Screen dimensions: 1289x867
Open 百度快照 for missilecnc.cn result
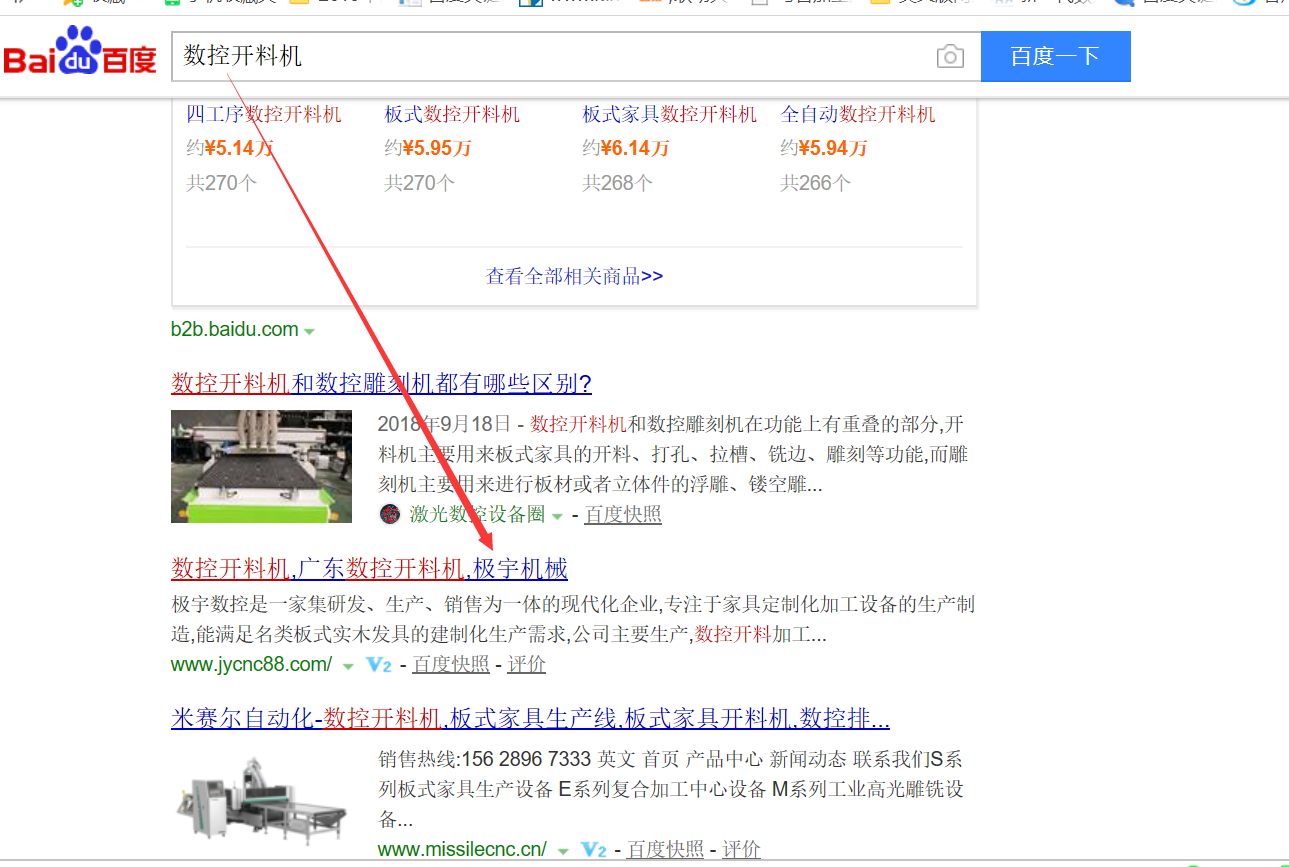click(x=666, y=849)
